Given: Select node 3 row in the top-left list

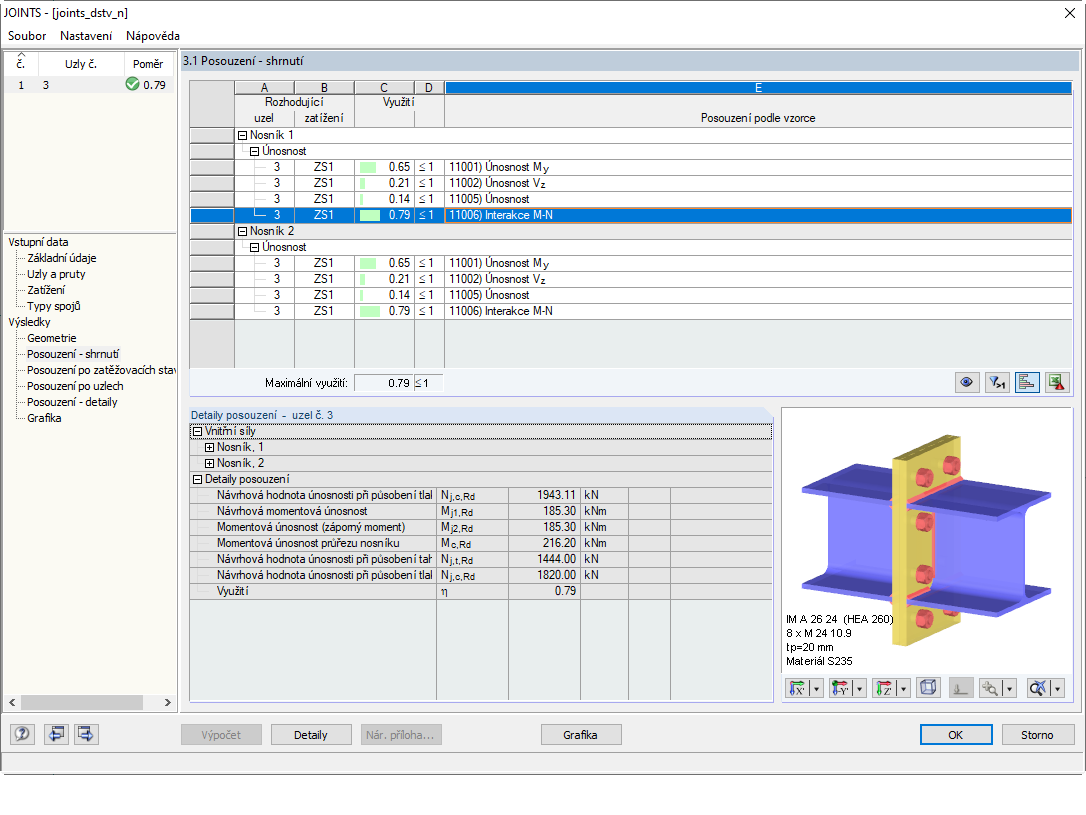Looking at the screenshot, I should 89,84.
